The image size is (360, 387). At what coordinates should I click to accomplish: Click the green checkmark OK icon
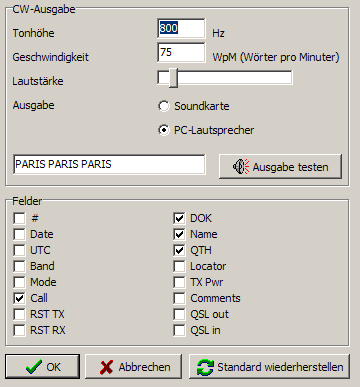click(x=34, y=367)
